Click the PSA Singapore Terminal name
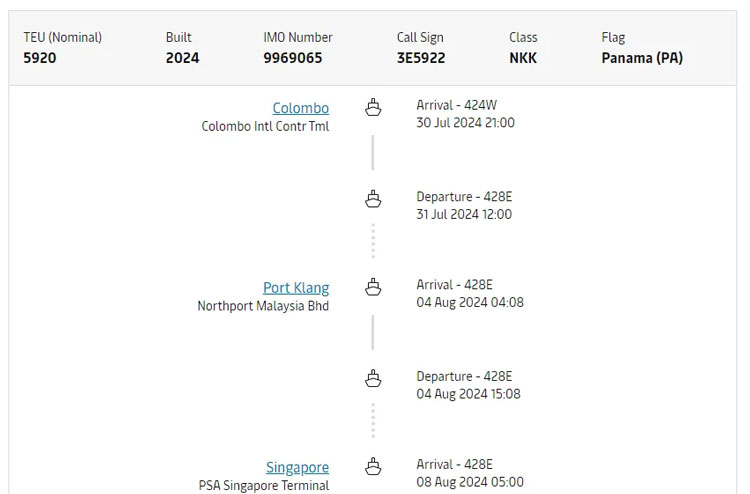The width and height of the screenshot is (750, 494). pyautogui.click(x=264, y=485)
